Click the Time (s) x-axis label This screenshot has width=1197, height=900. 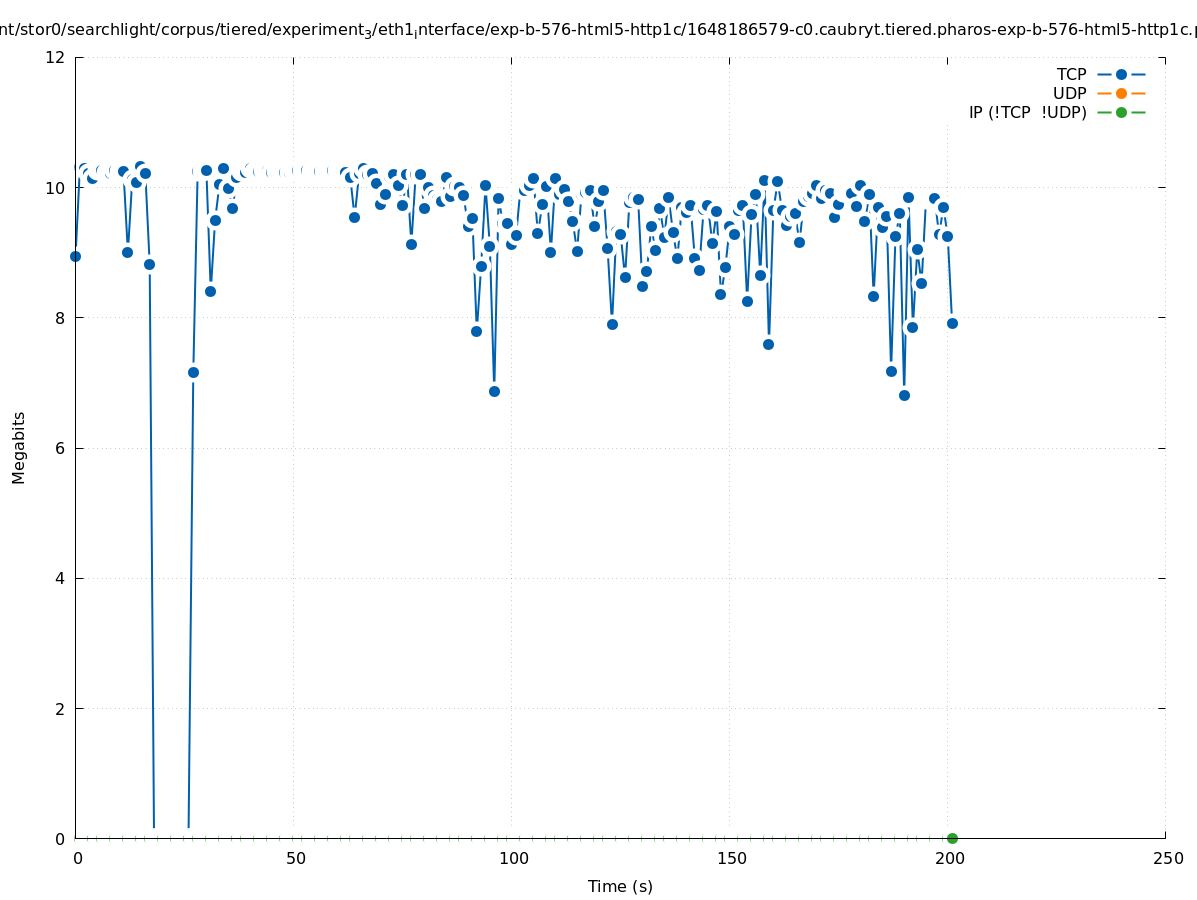click(x=620, y=886)
